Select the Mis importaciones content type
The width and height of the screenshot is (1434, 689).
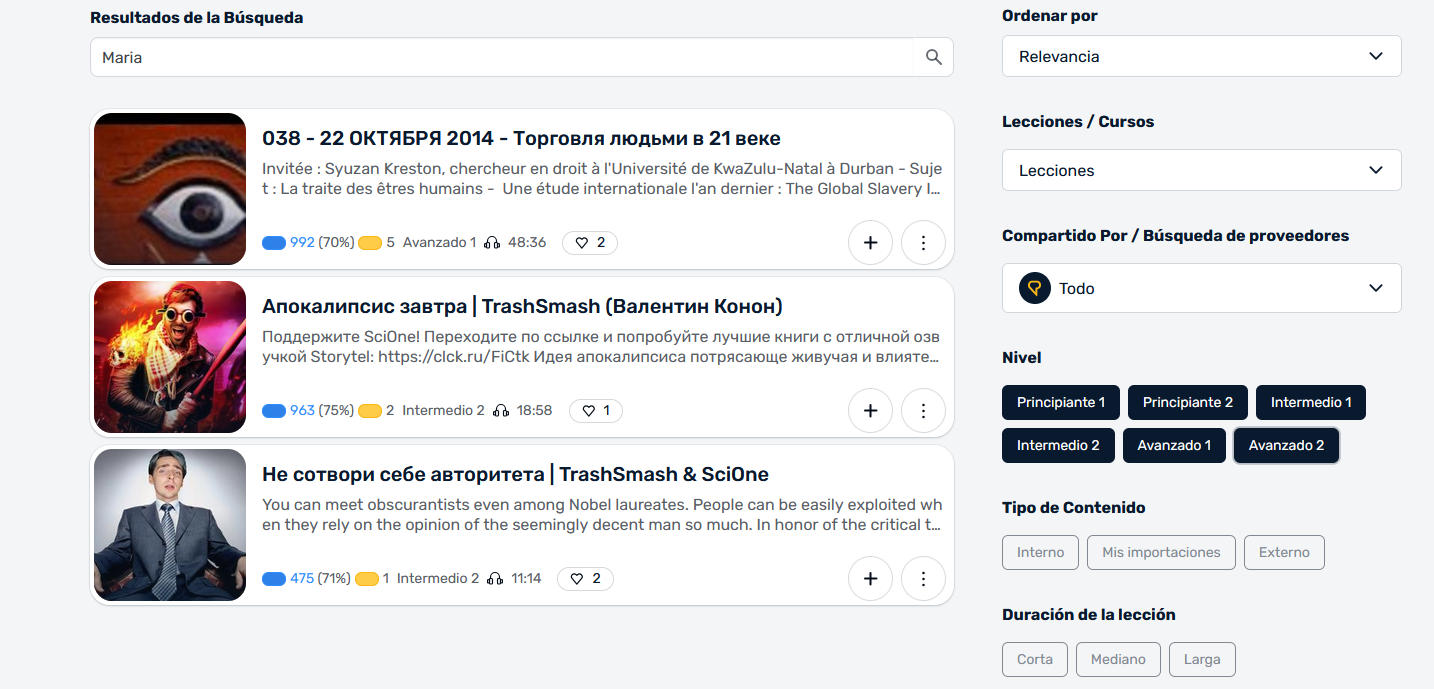pos(1160,553)
